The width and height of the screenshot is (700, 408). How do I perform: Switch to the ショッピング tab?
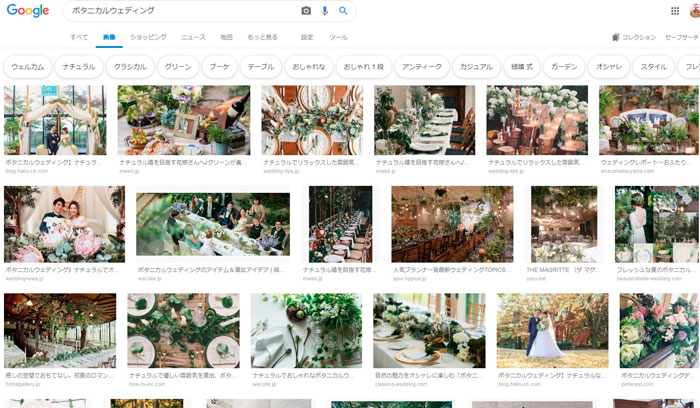coord(148,37)
